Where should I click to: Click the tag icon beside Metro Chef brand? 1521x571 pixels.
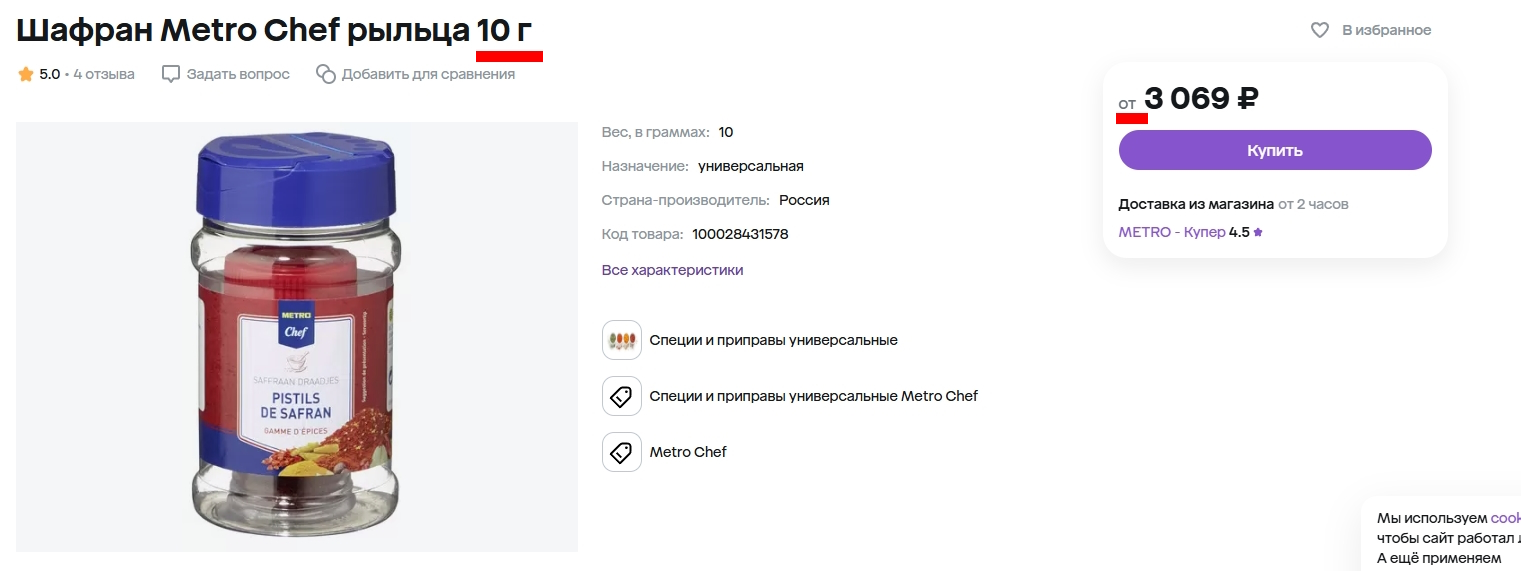tap(622, 452)
